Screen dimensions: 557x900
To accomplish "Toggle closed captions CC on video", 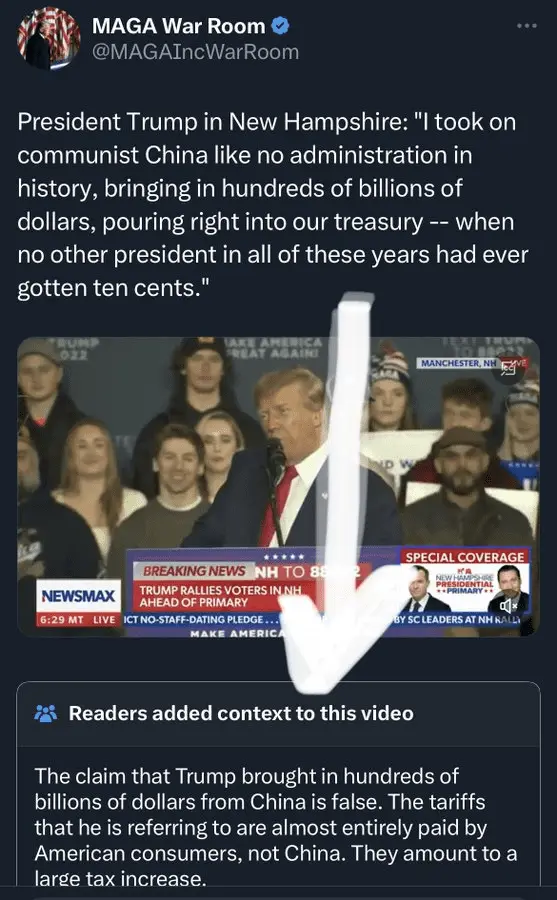I will point(509,370).
